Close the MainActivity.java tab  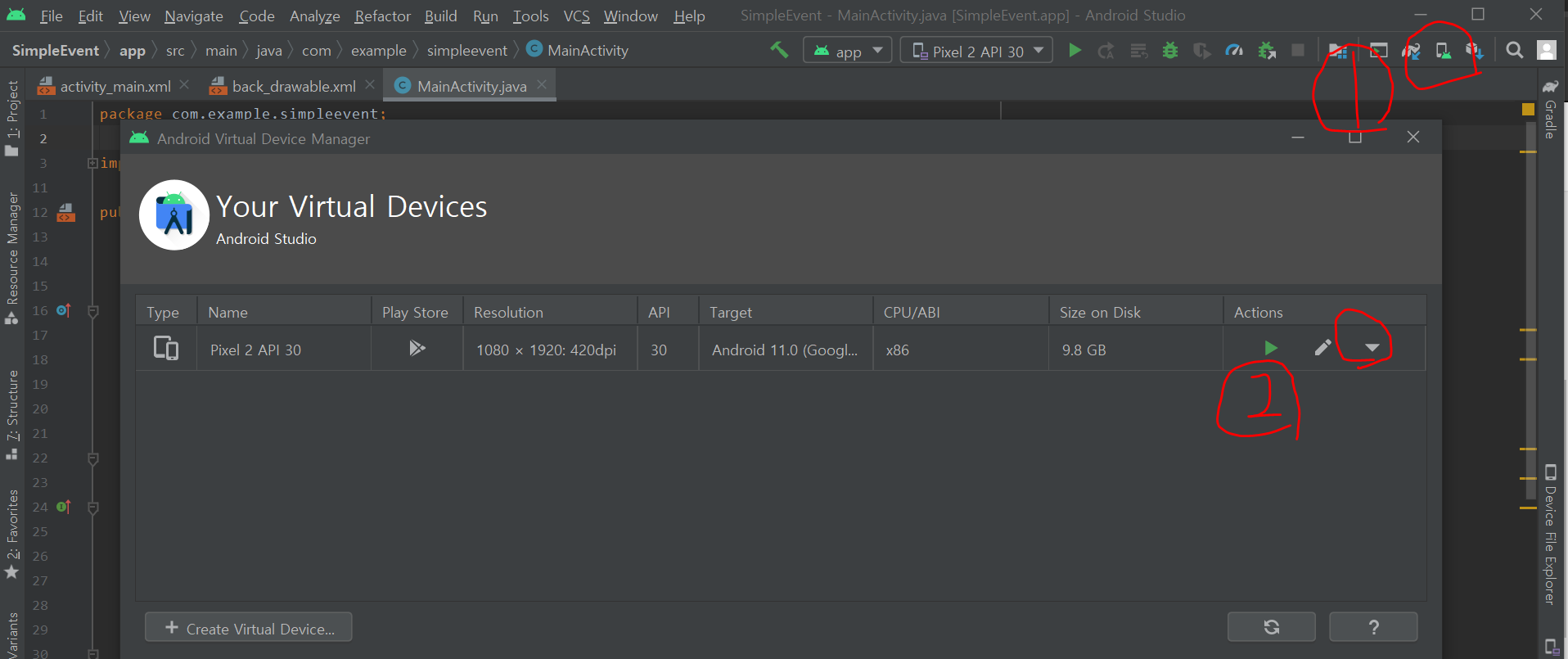[x=542, y=85]
